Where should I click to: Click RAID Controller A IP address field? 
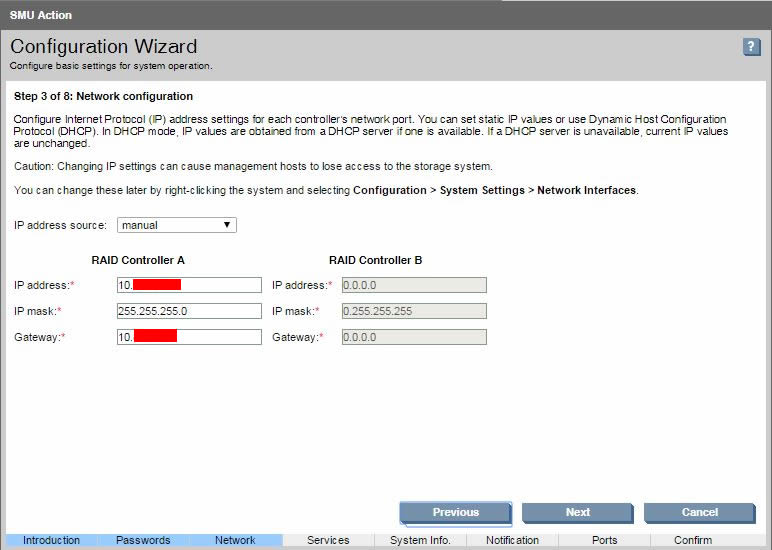tap(189, 285)
